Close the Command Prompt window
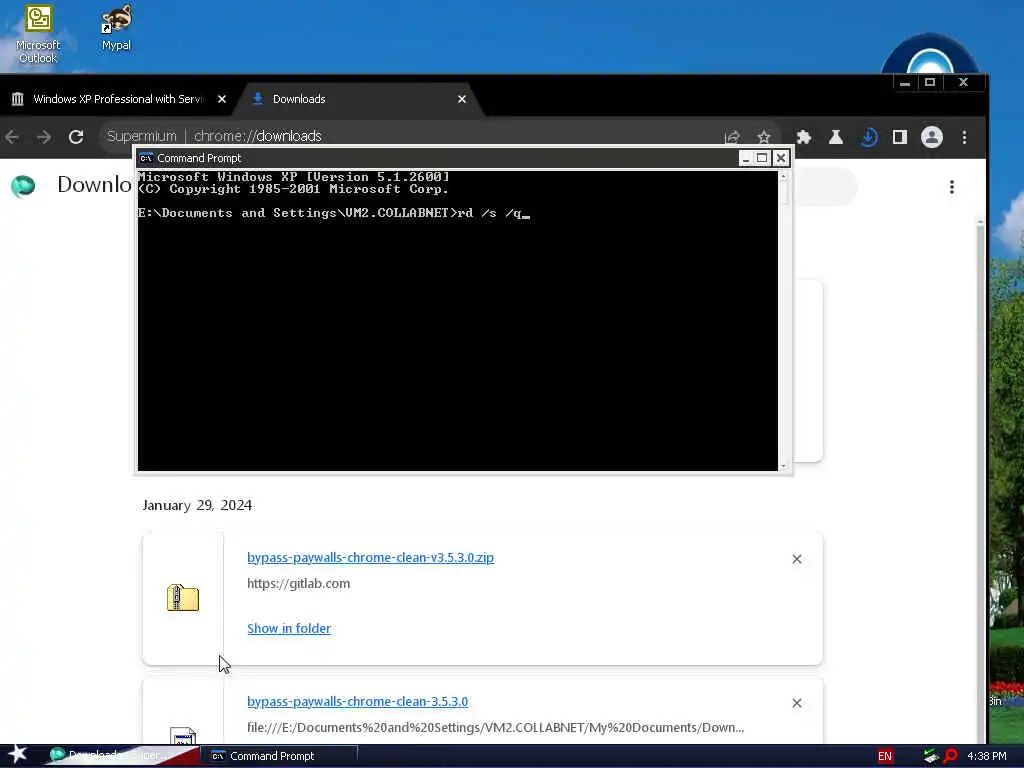 tap(780, 158)
